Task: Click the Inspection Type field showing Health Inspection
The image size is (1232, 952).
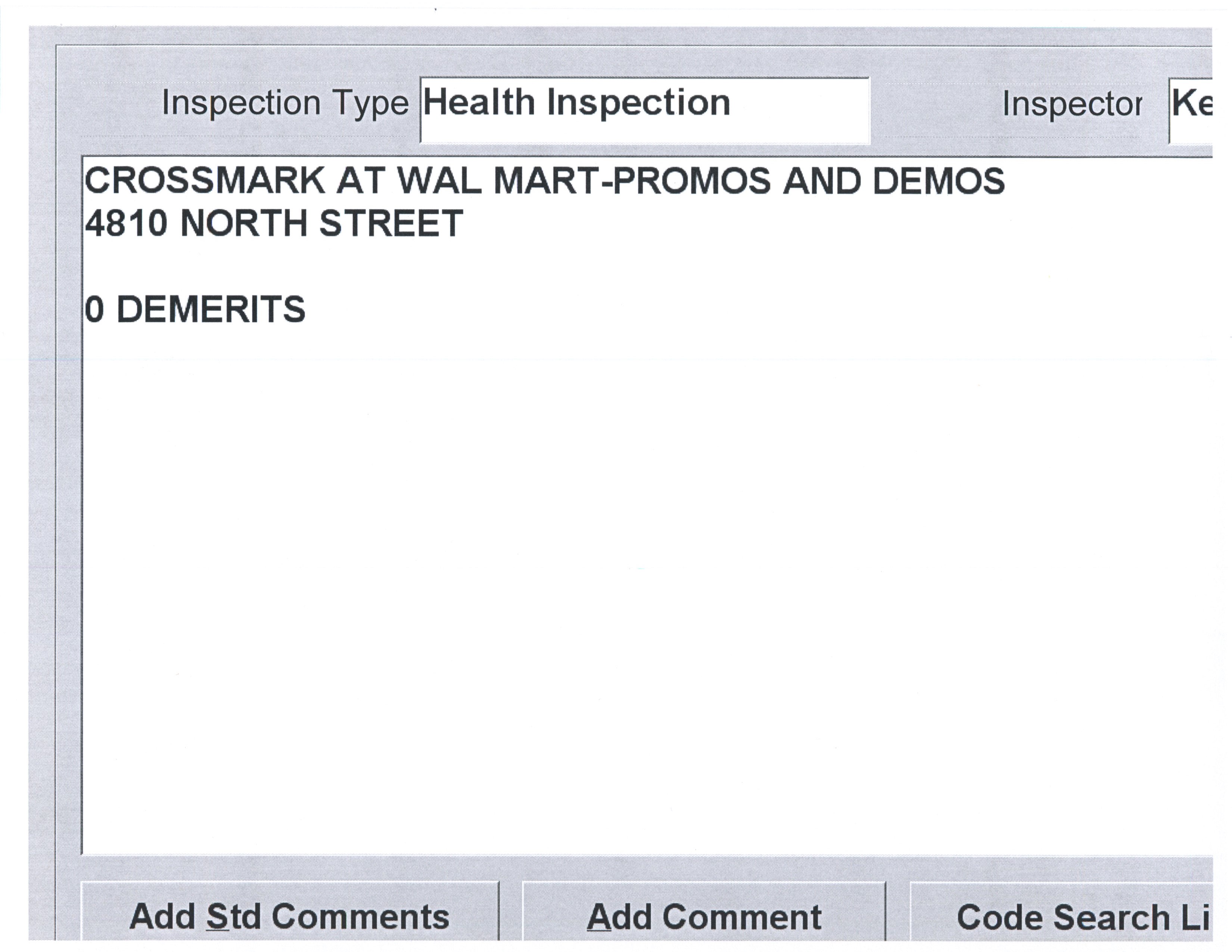Action: (644, 110)
